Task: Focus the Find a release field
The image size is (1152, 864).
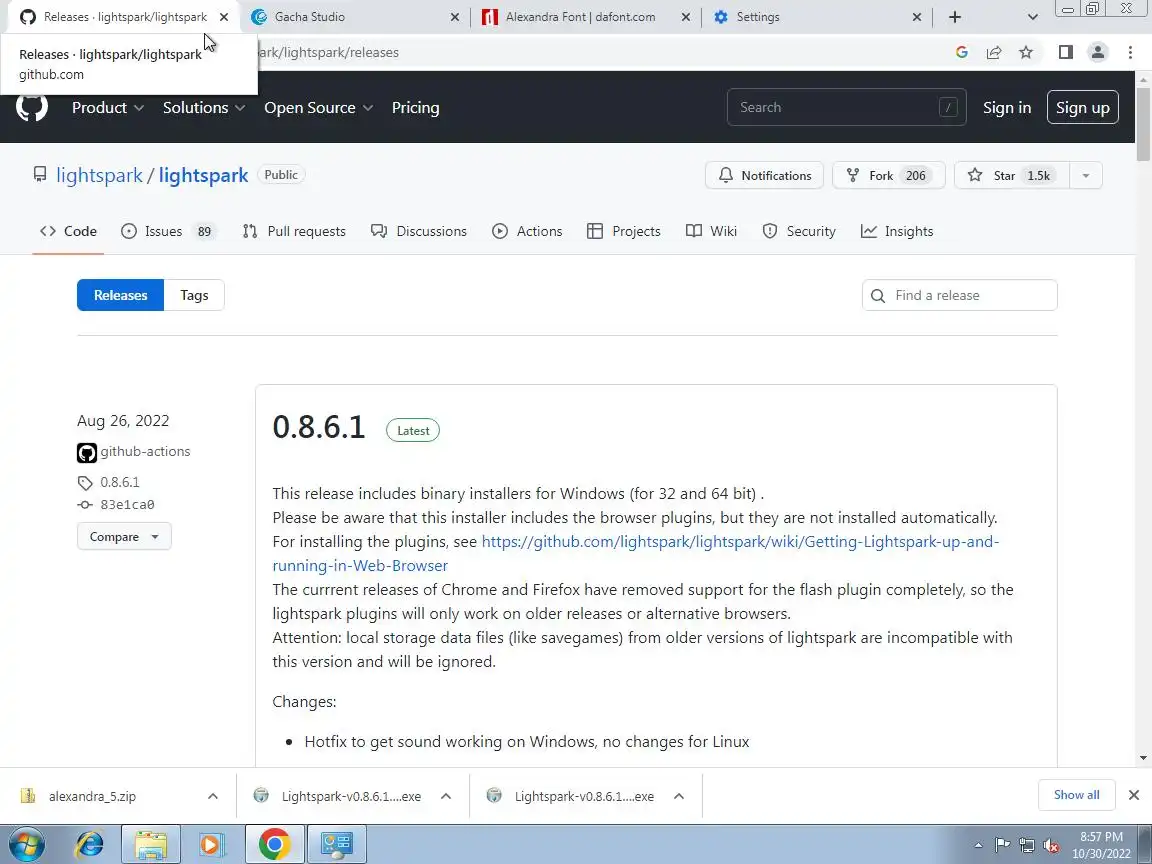Action: pyautogui.click(x=960, y=295)
